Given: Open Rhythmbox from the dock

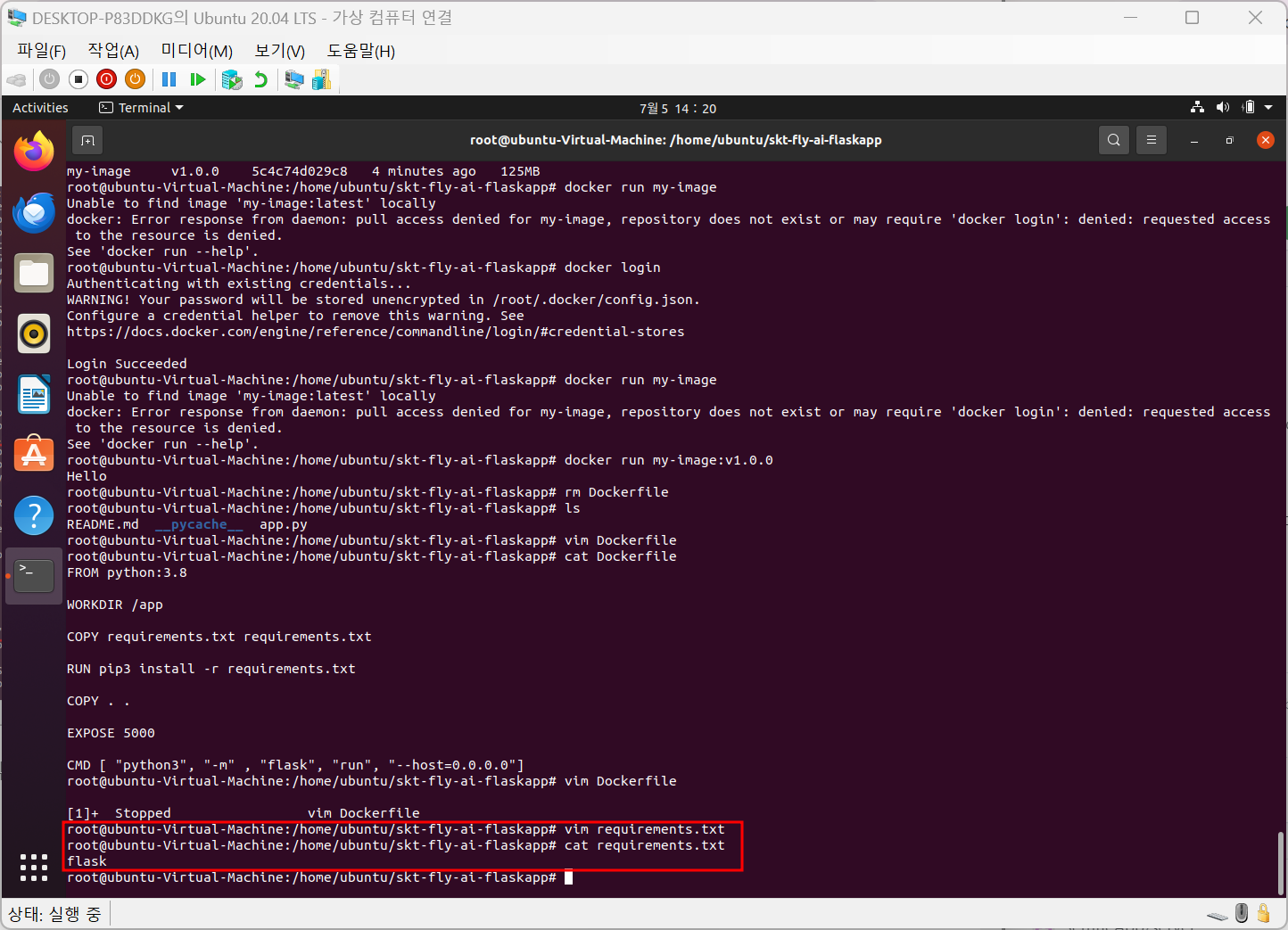Looking at the screenshot, I should click(x=34, y=333).
